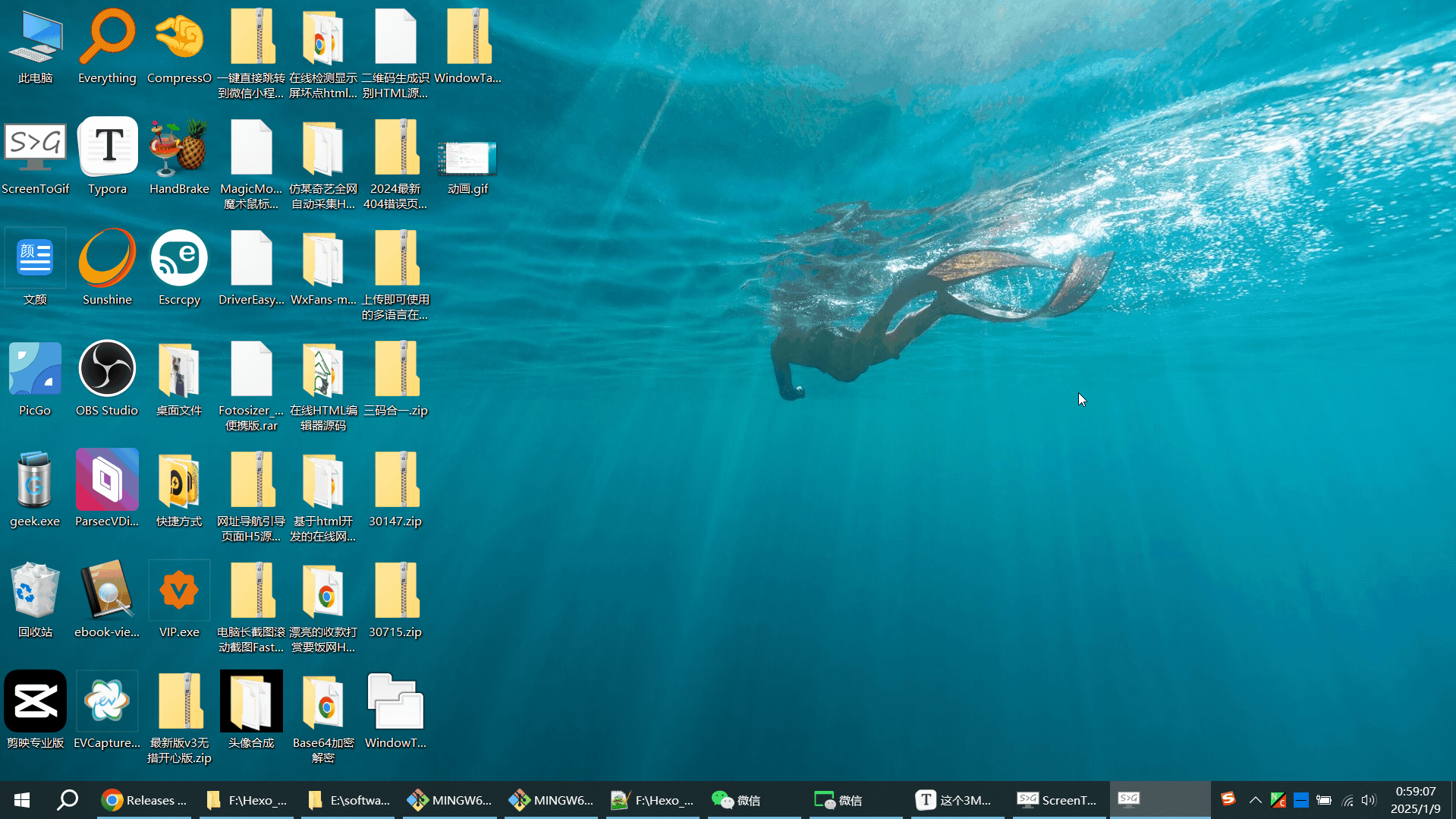This screenshot has height=819, width=1456.
Task: Select the 二维码生成识别HTML源 file
Action: [395, 55]
